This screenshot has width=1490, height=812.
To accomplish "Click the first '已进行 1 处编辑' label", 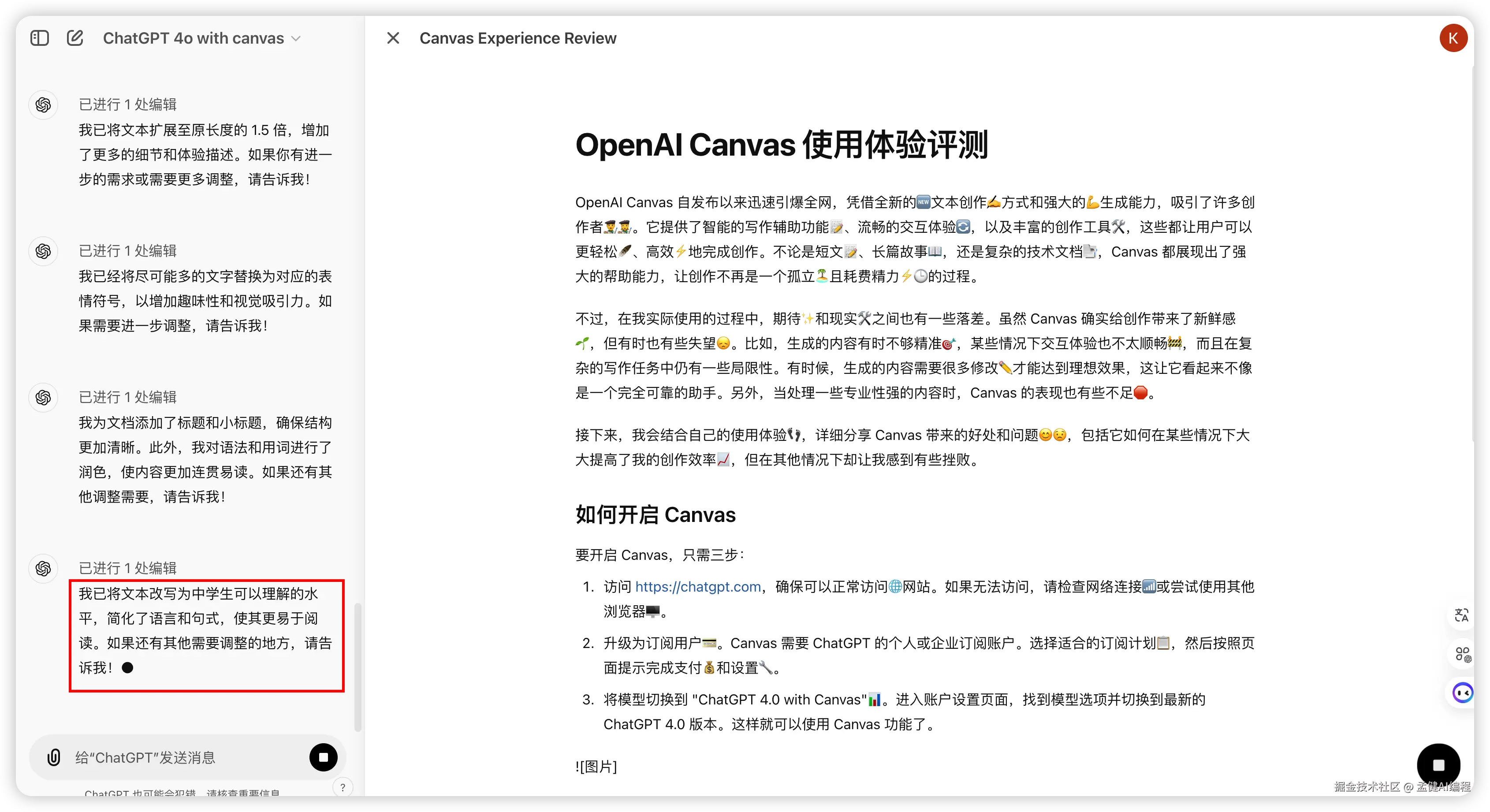I will coord(128,104).
